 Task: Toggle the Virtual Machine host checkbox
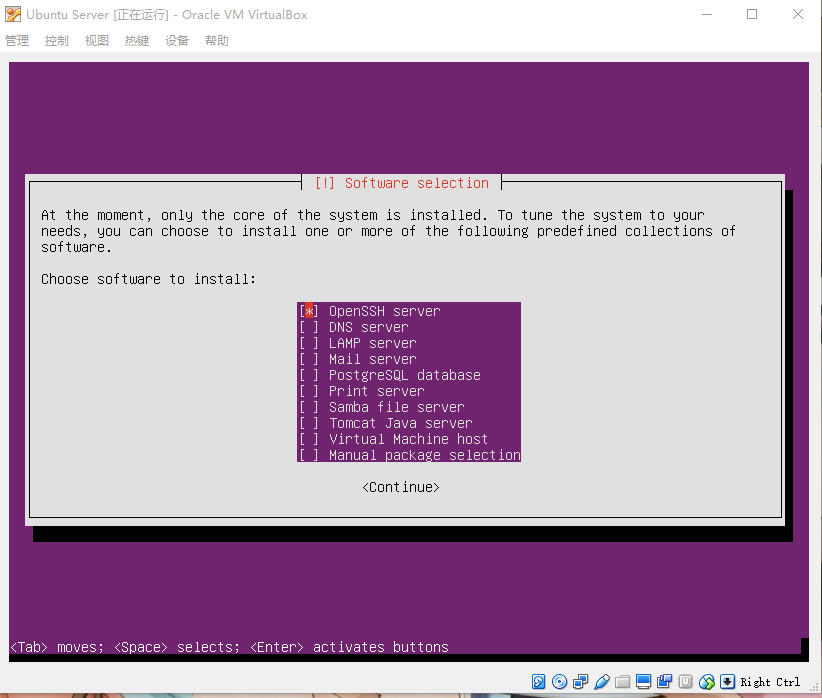click(309, 439)
